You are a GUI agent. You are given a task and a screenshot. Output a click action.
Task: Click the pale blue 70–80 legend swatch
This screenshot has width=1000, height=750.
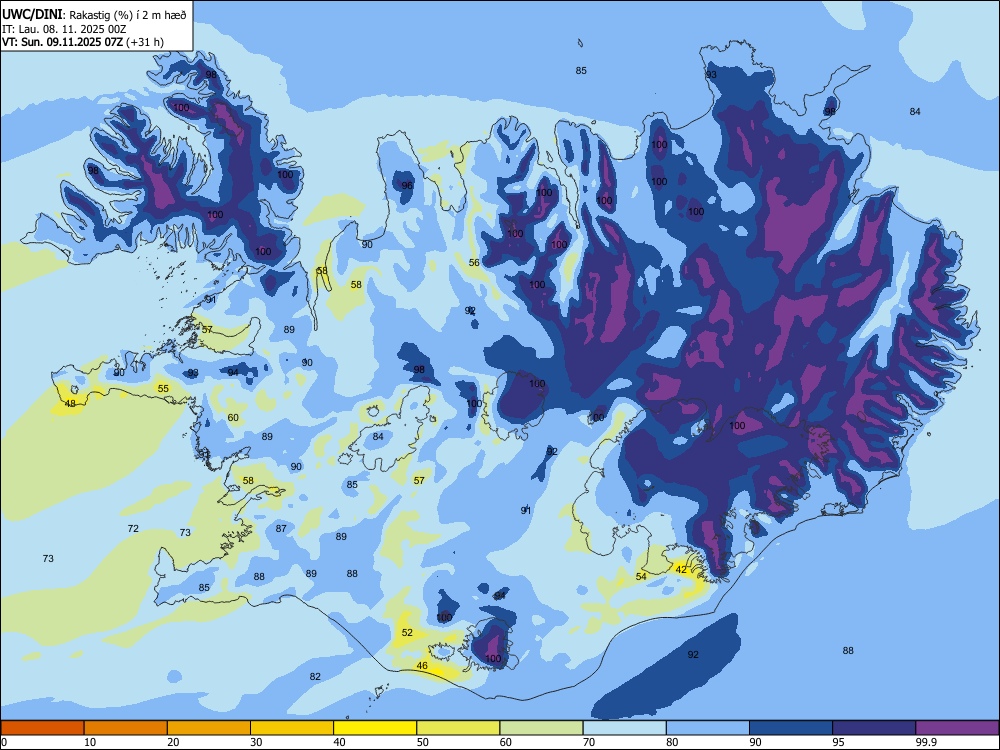tap(624, 728)
